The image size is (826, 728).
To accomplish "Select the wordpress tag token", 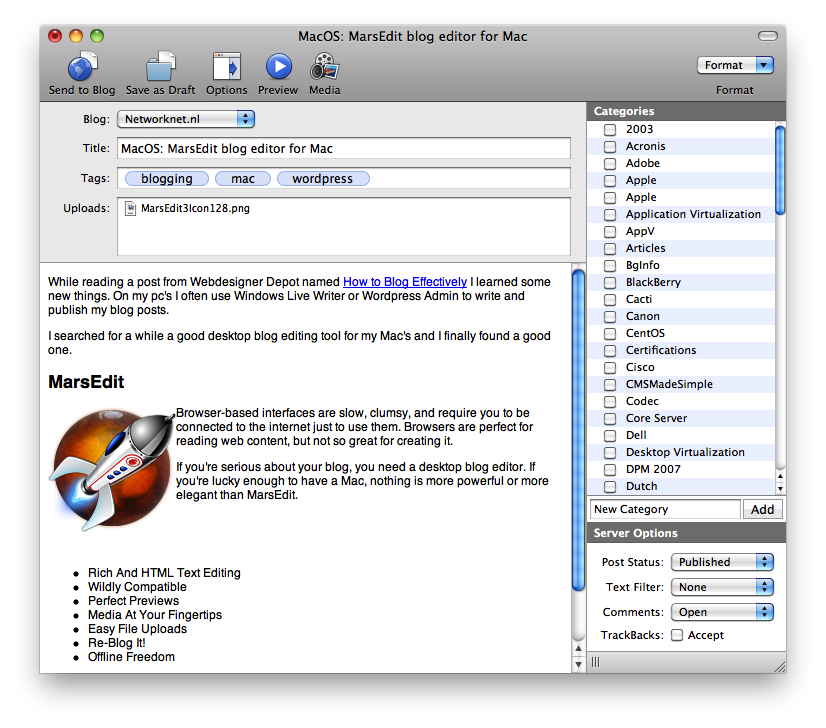I will (323, 179).
